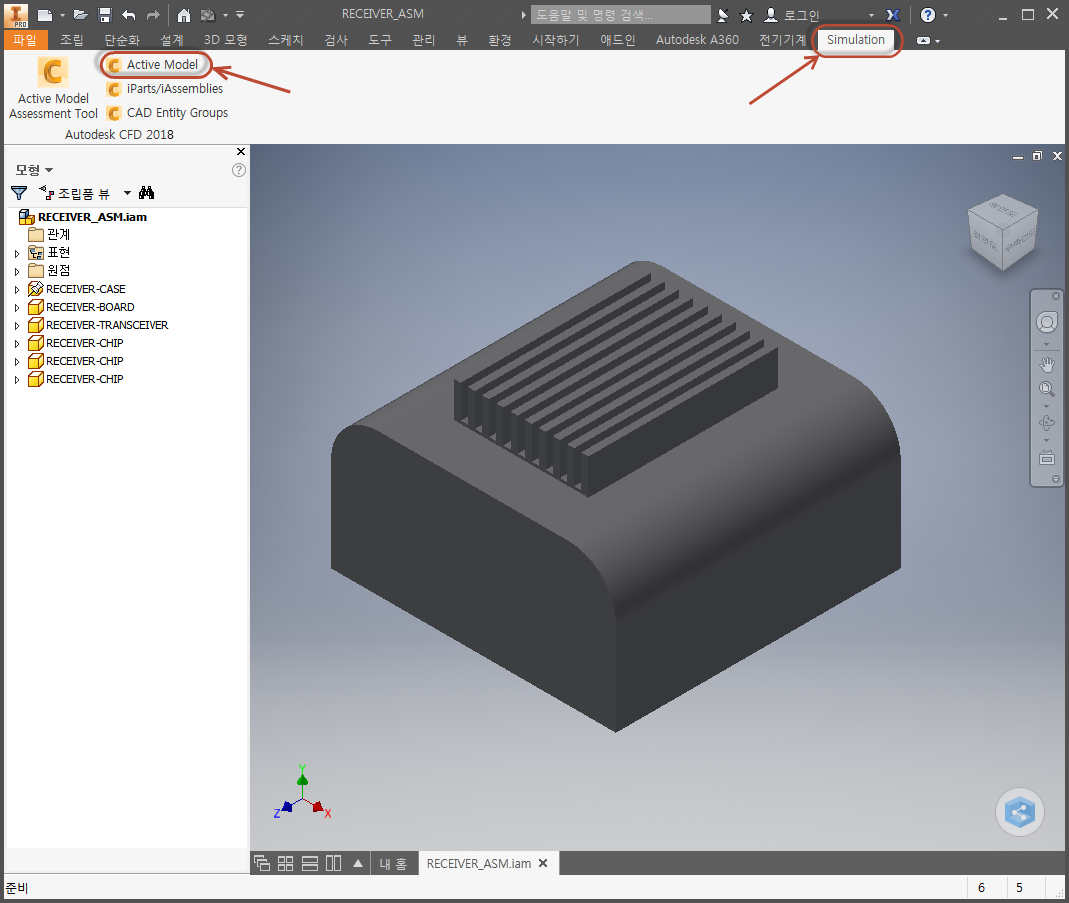Redo the last undone action
This screenshot has width=1069, height=903.
(153, 14)
